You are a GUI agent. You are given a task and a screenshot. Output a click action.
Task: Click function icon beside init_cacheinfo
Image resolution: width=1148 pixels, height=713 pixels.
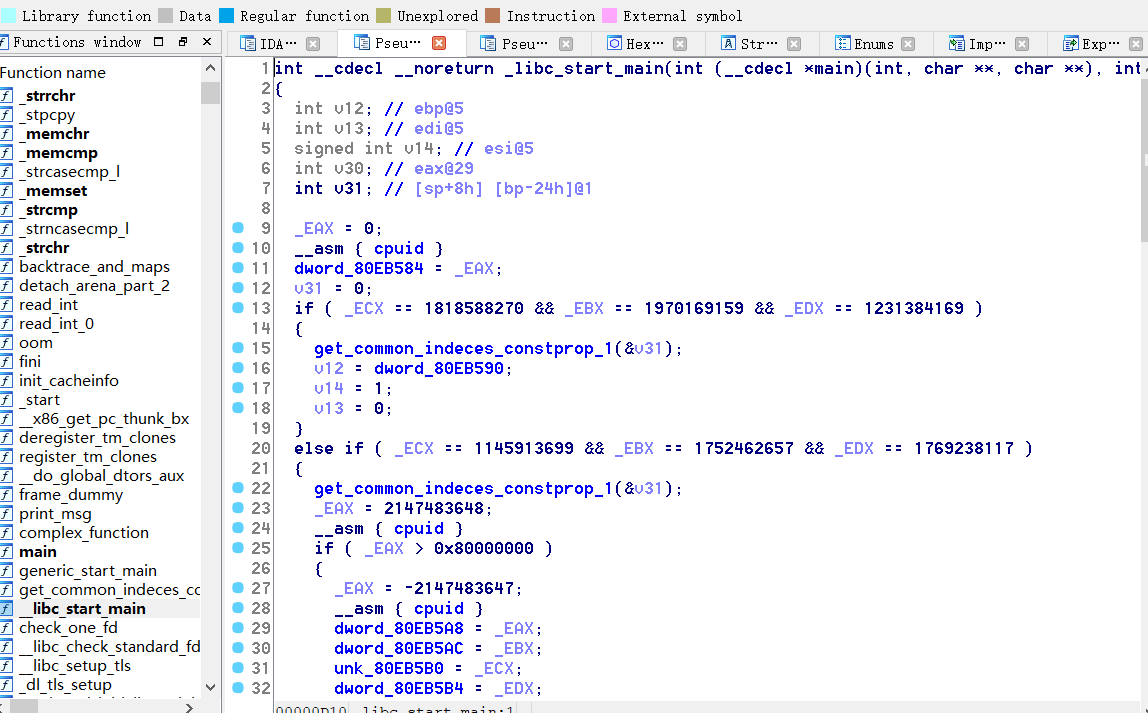tap(7, 381)
